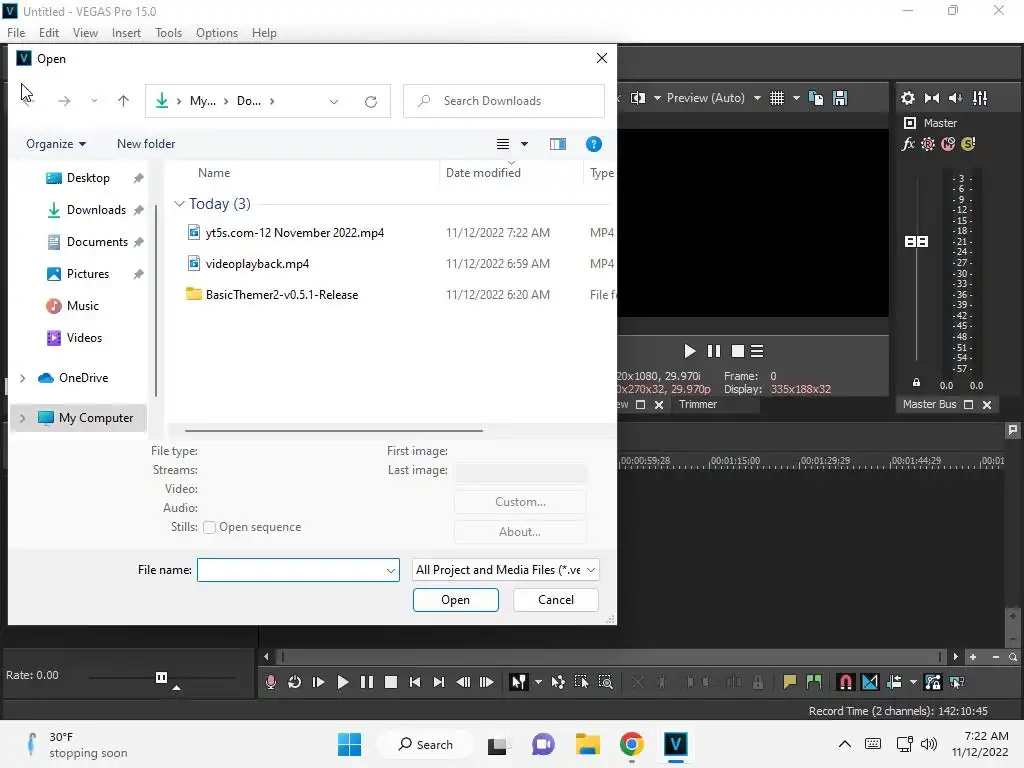1024x768 pixels.
Task: Toggle Enable Snapping magnet icon
Action: 846,682
